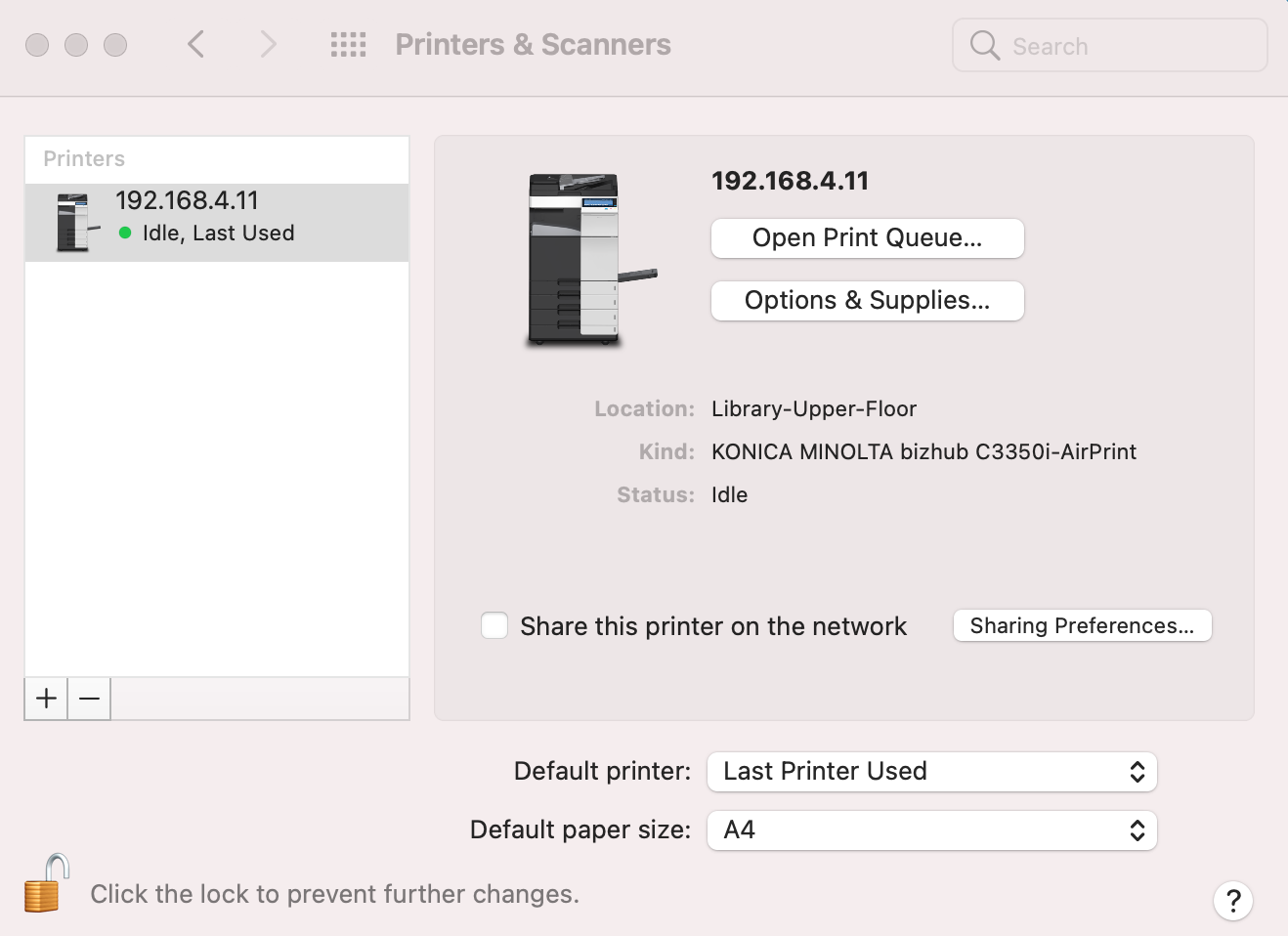Click the add printer plus button
The image size is (1288, 936).
(x=46, y=699)
